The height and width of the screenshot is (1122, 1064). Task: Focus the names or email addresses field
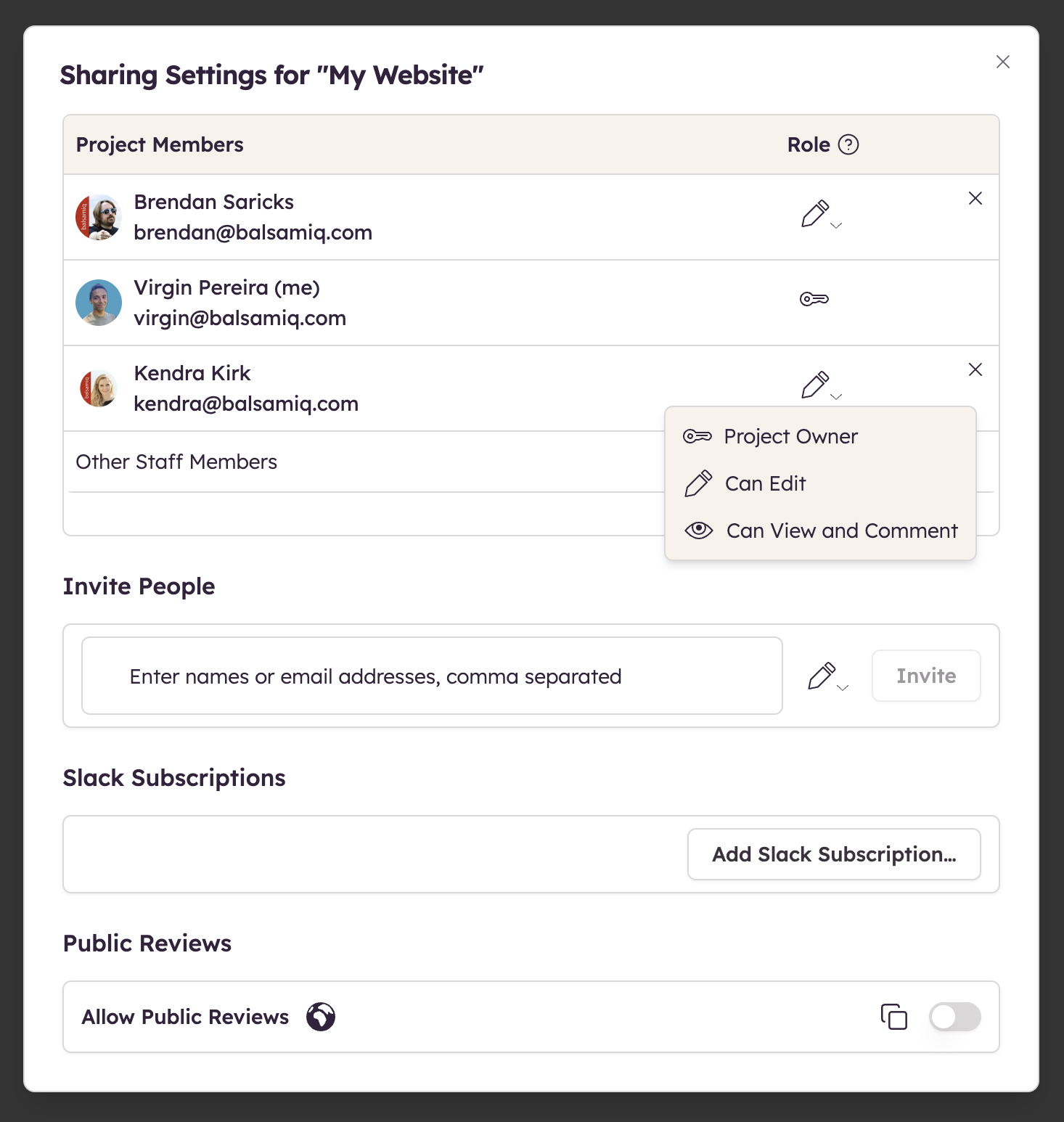pyautogui.click(x=432, y=676)
